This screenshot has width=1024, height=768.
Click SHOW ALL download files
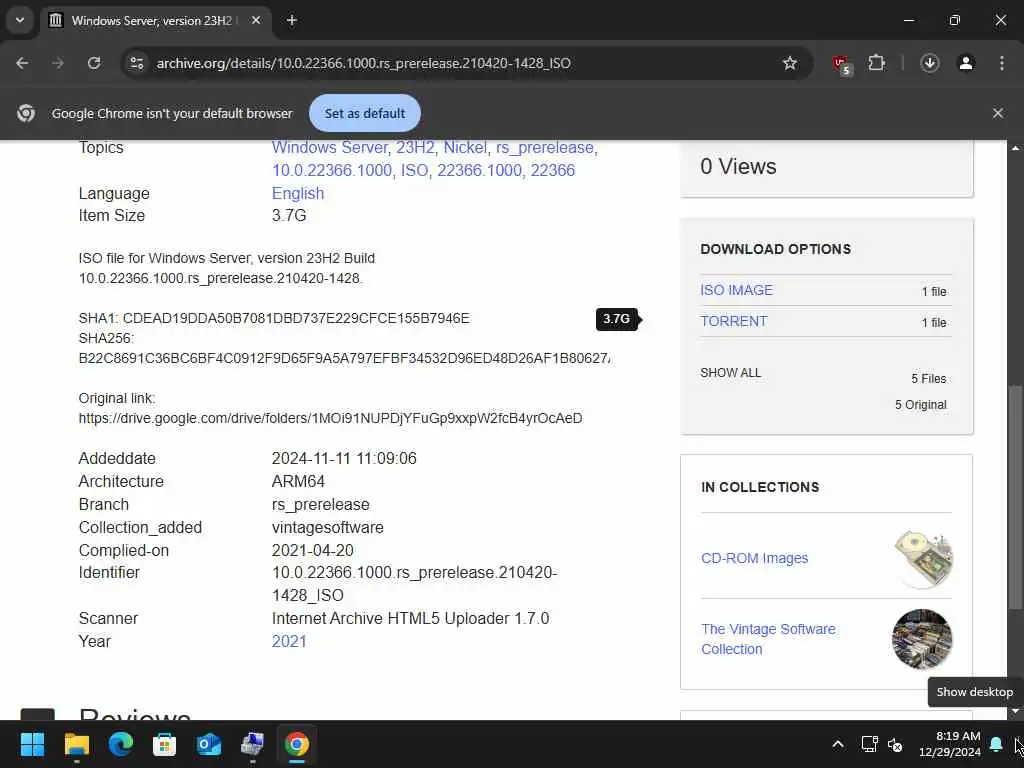point(730,373)
